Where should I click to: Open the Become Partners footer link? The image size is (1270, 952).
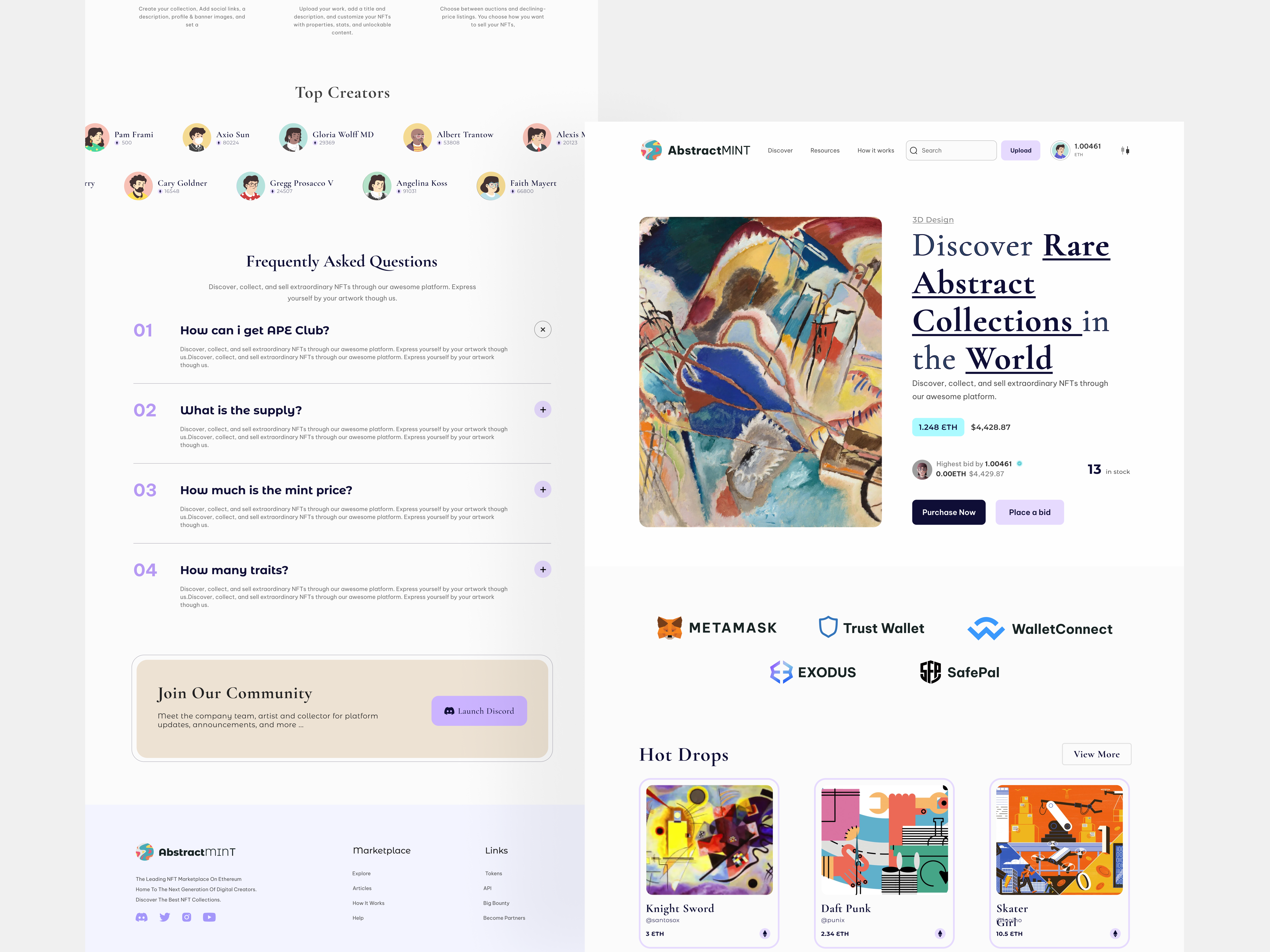click(504, 918)
